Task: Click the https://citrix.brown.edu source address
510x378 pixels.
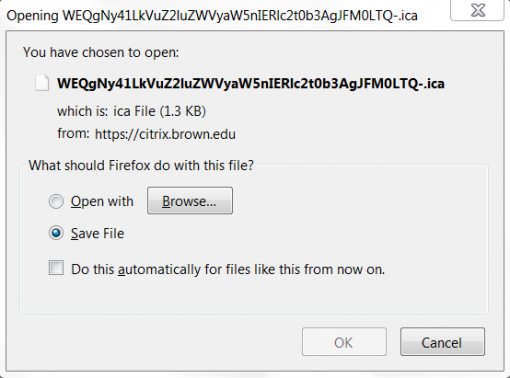Action: [165, 134]
